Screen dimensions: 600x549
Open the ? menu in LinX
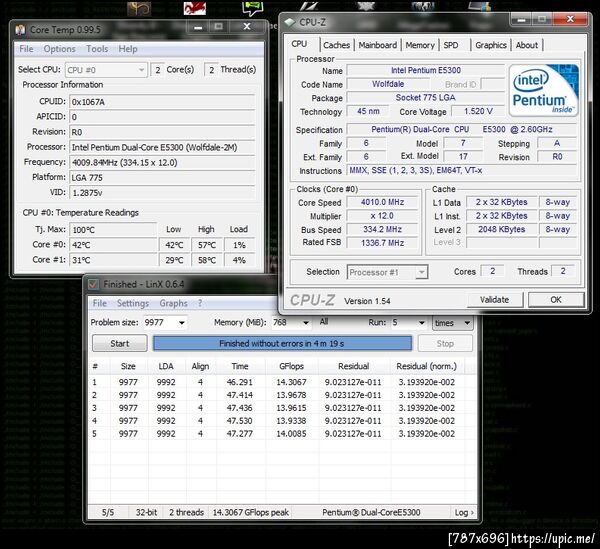point(200,303)
